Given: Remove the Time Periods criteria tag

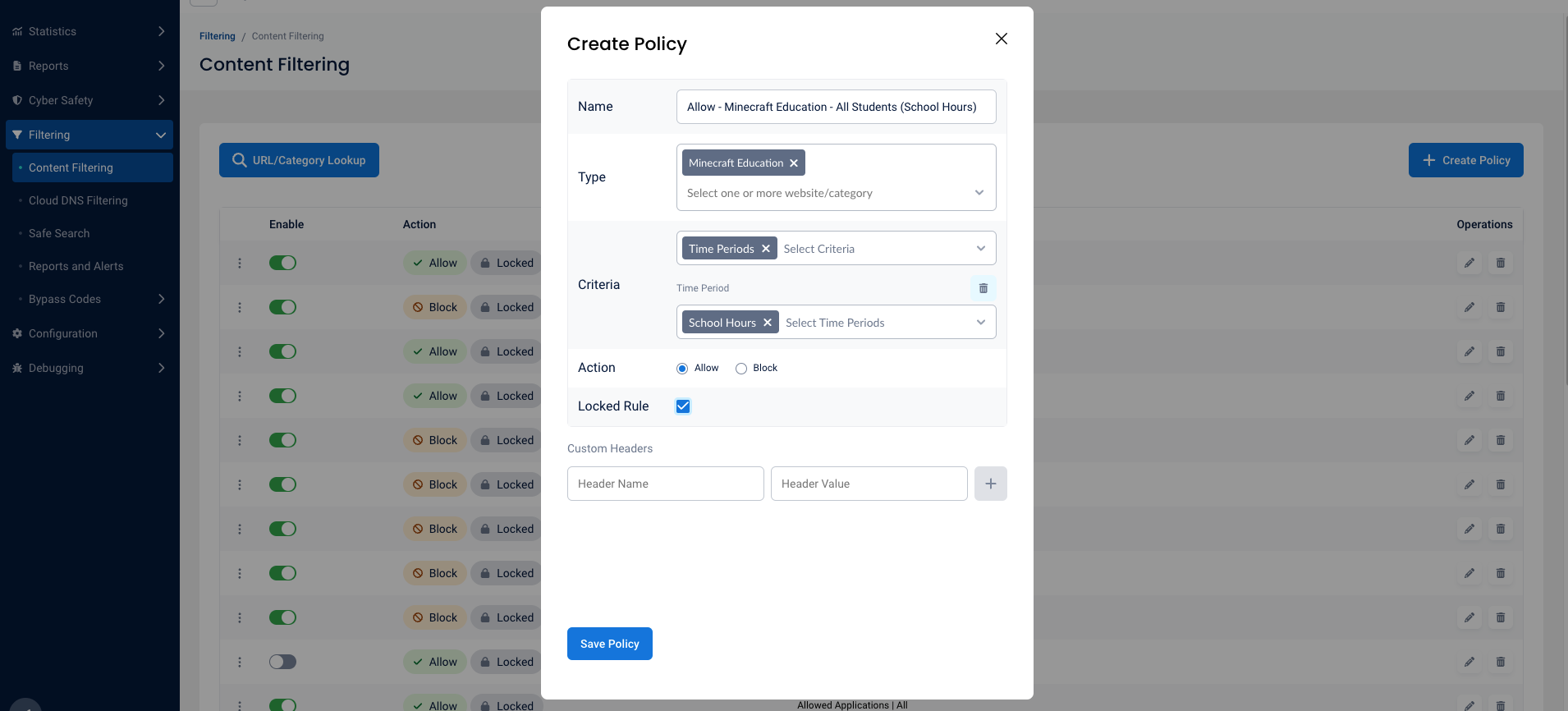Looking at the screenshot, I should click(766, 249).
